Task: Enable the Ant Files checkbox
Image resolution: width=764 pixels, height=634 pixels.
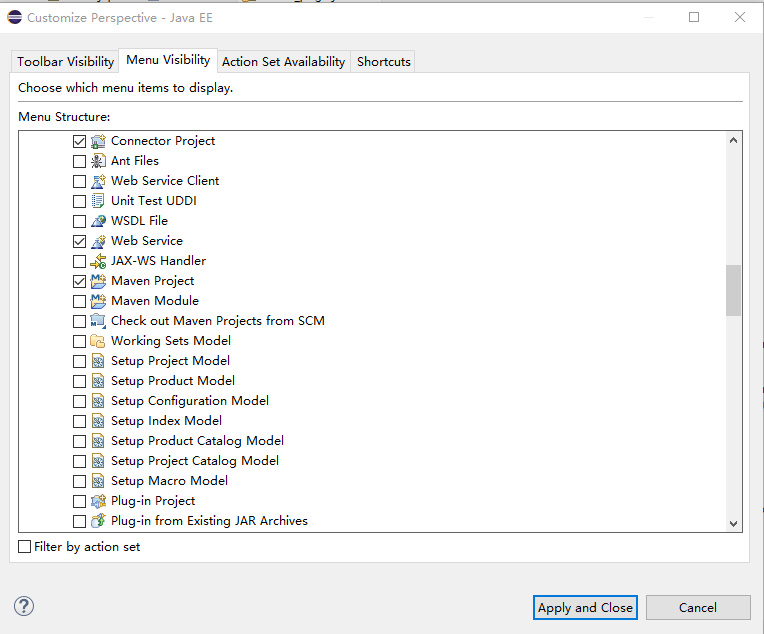Action: pyautogui.click(x=79, y=161)
